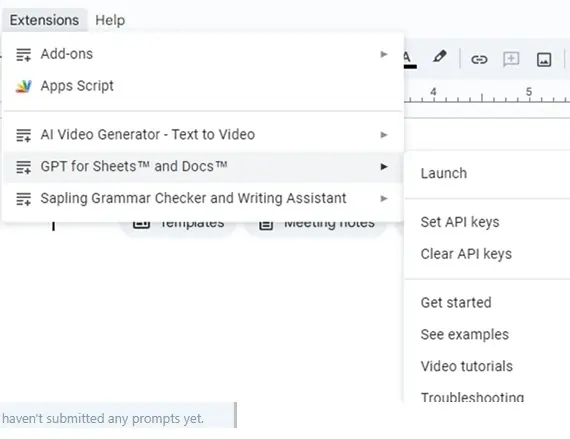The height and width of the screenshot is (439, 570).
Task: Expand the Add-ons submenu arrow
Action: click(x=384, y=55)
